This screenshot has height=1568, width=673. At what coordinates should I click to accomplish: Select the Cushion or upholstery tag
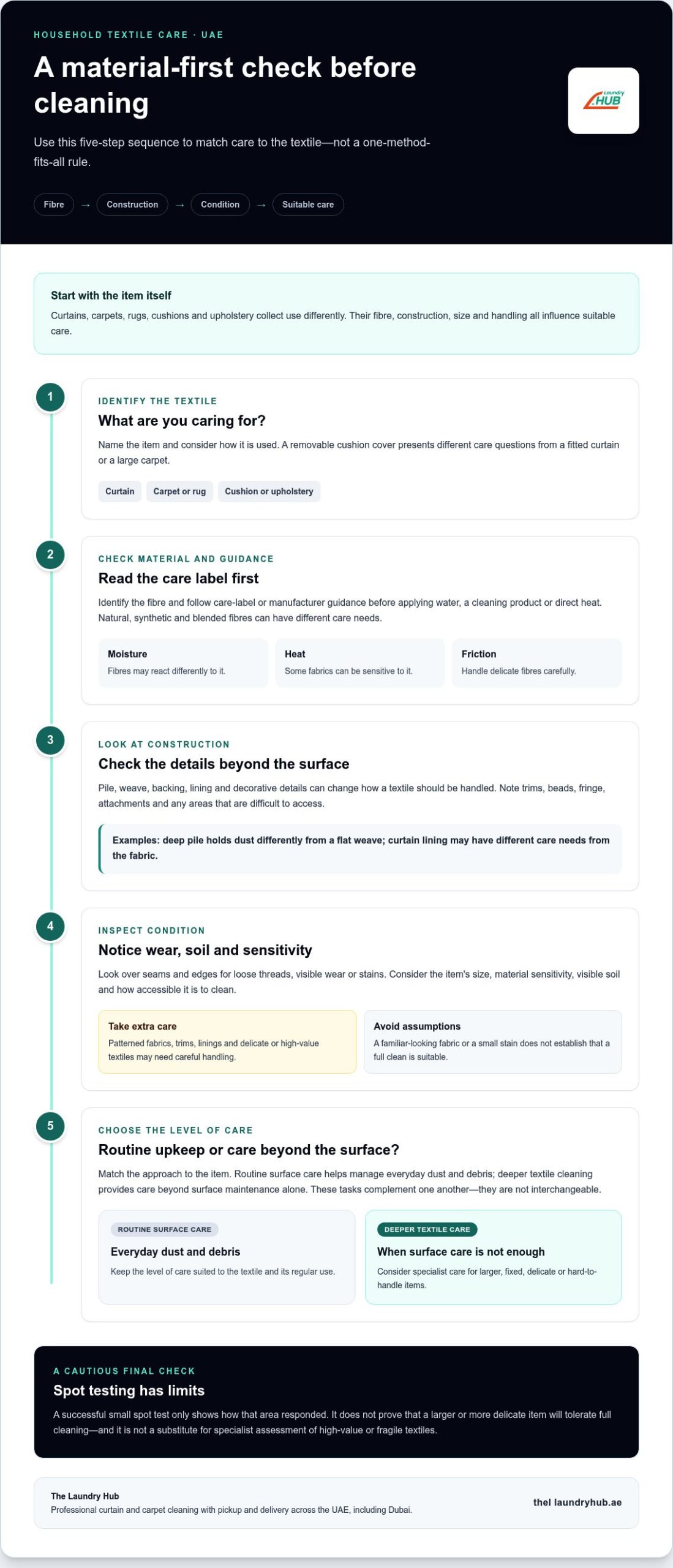(x=269, y=491)
